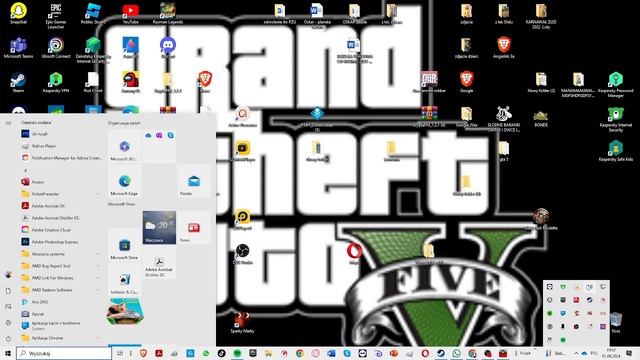The image size is (640, 360).
Task: Select the Steam desktop shortcut
Action: point(18,82)
